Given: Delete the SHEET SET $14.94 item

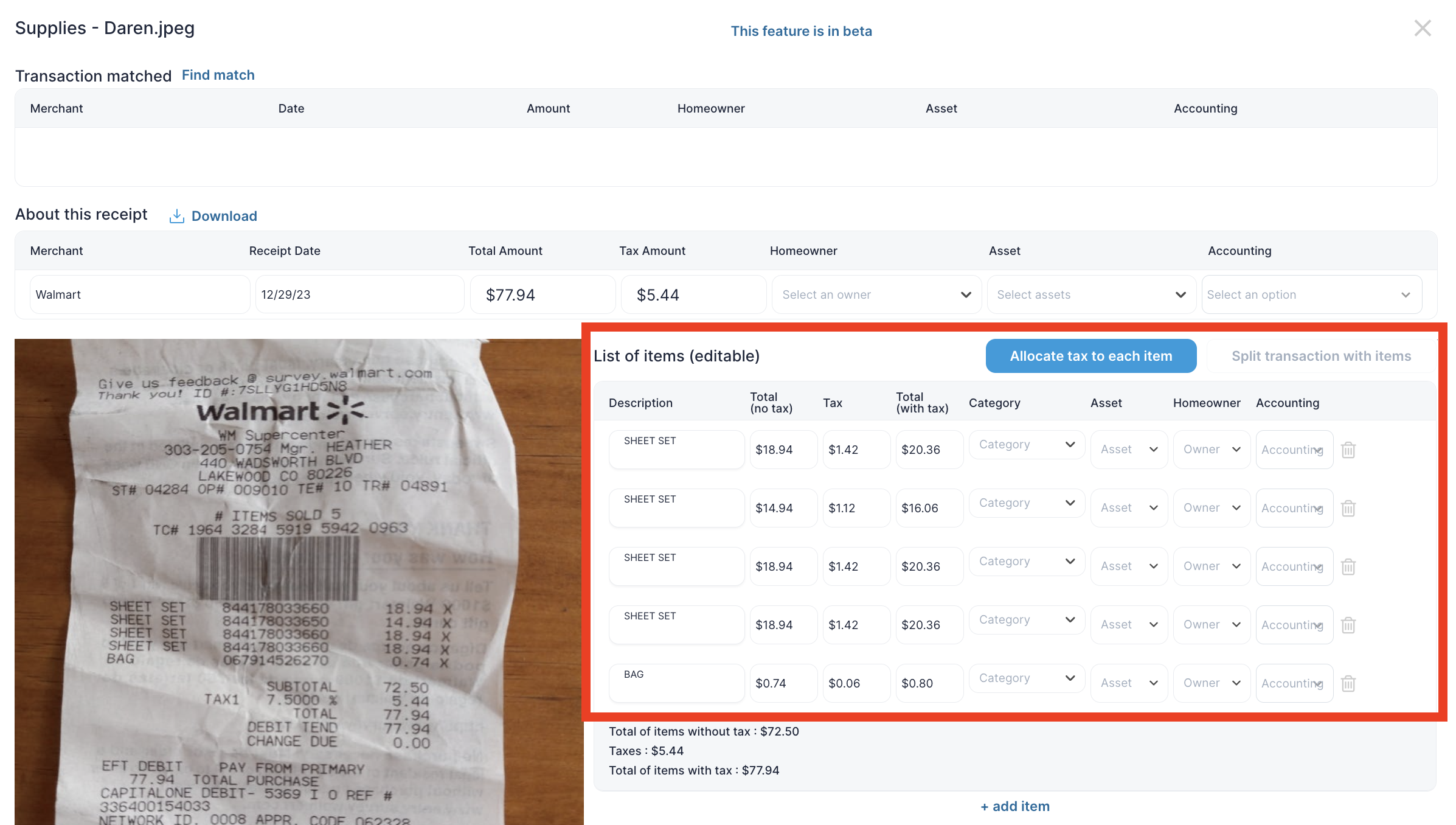Looking at the screenshot, I should point(1348,508).
